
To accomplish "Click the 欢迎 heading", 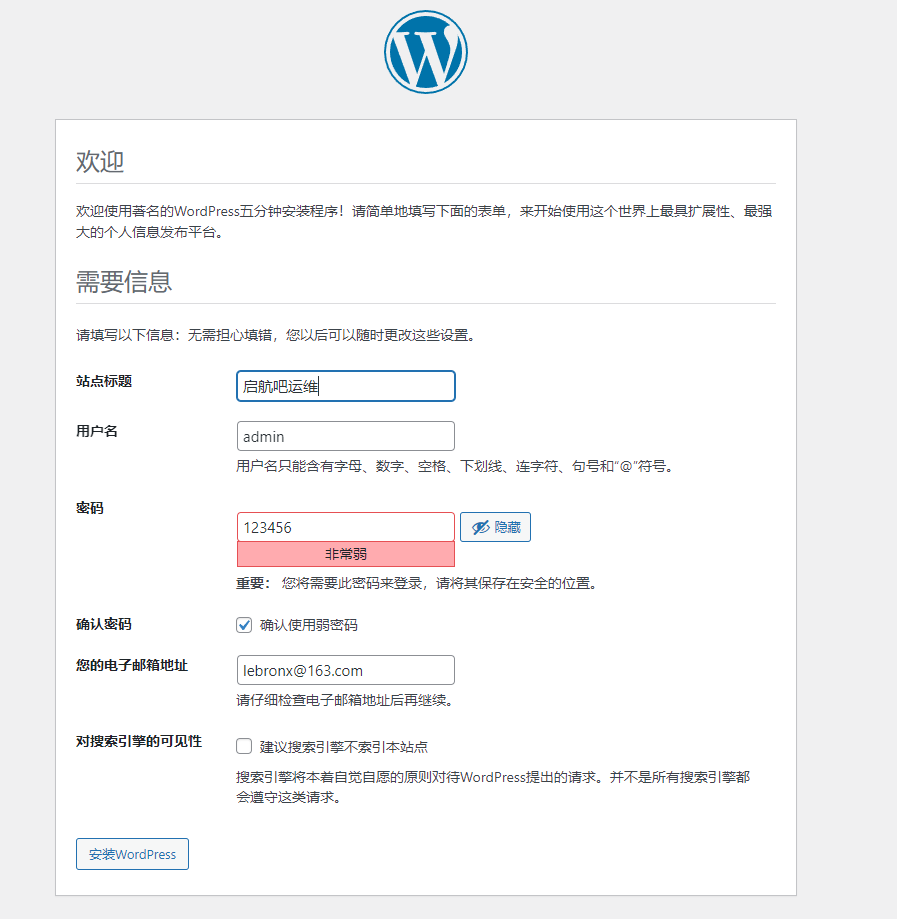I will point(100,161).
